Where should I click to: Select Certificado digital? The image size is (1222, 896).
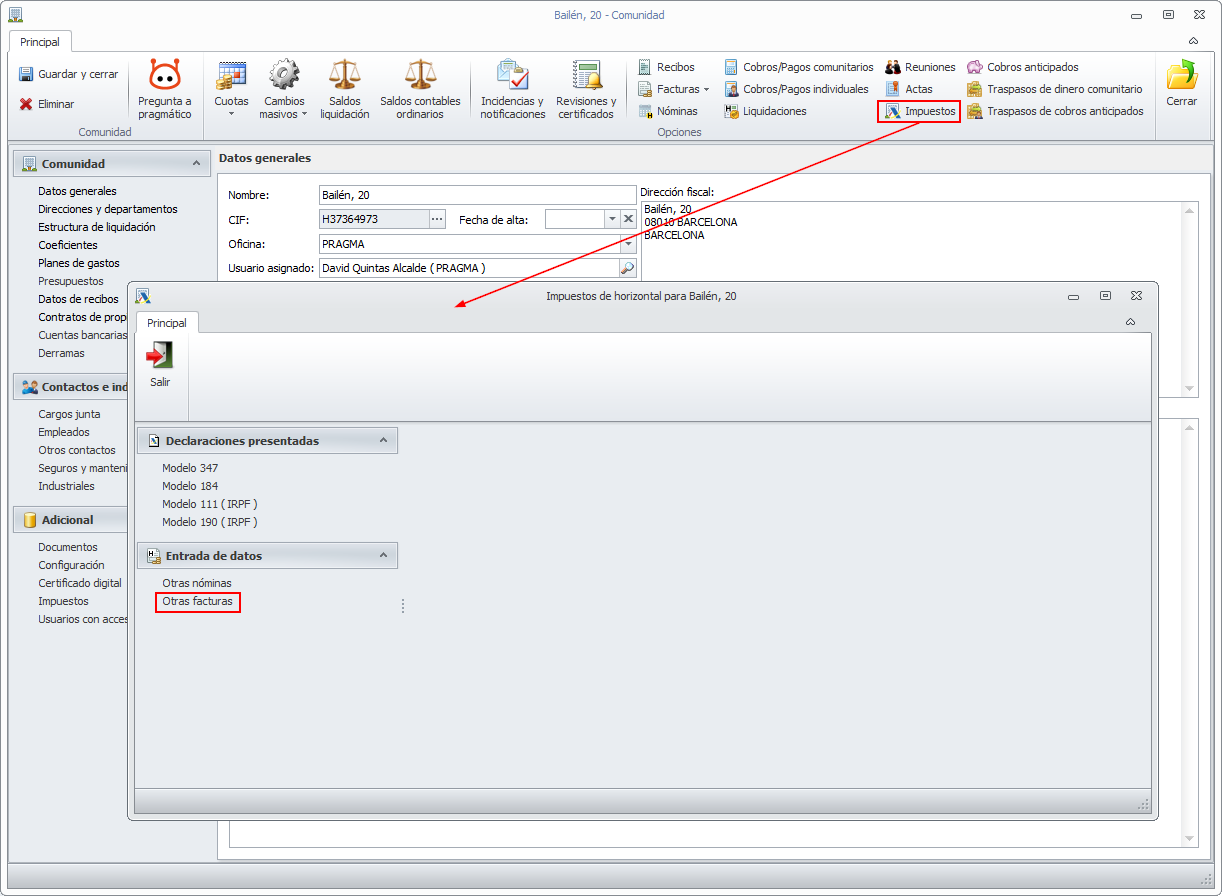80,583
